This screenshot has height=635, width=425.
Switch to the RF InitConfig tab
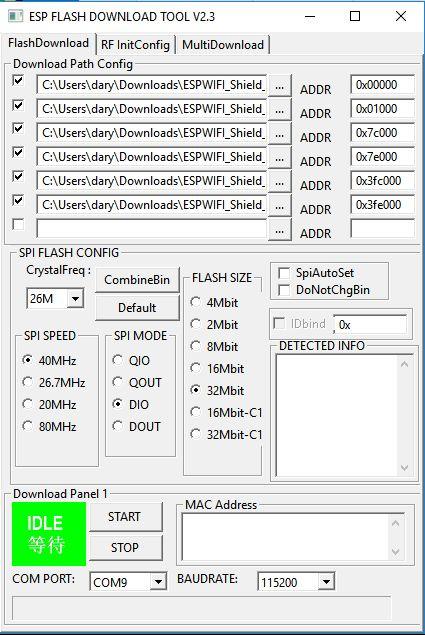click(x=135, y=45)
